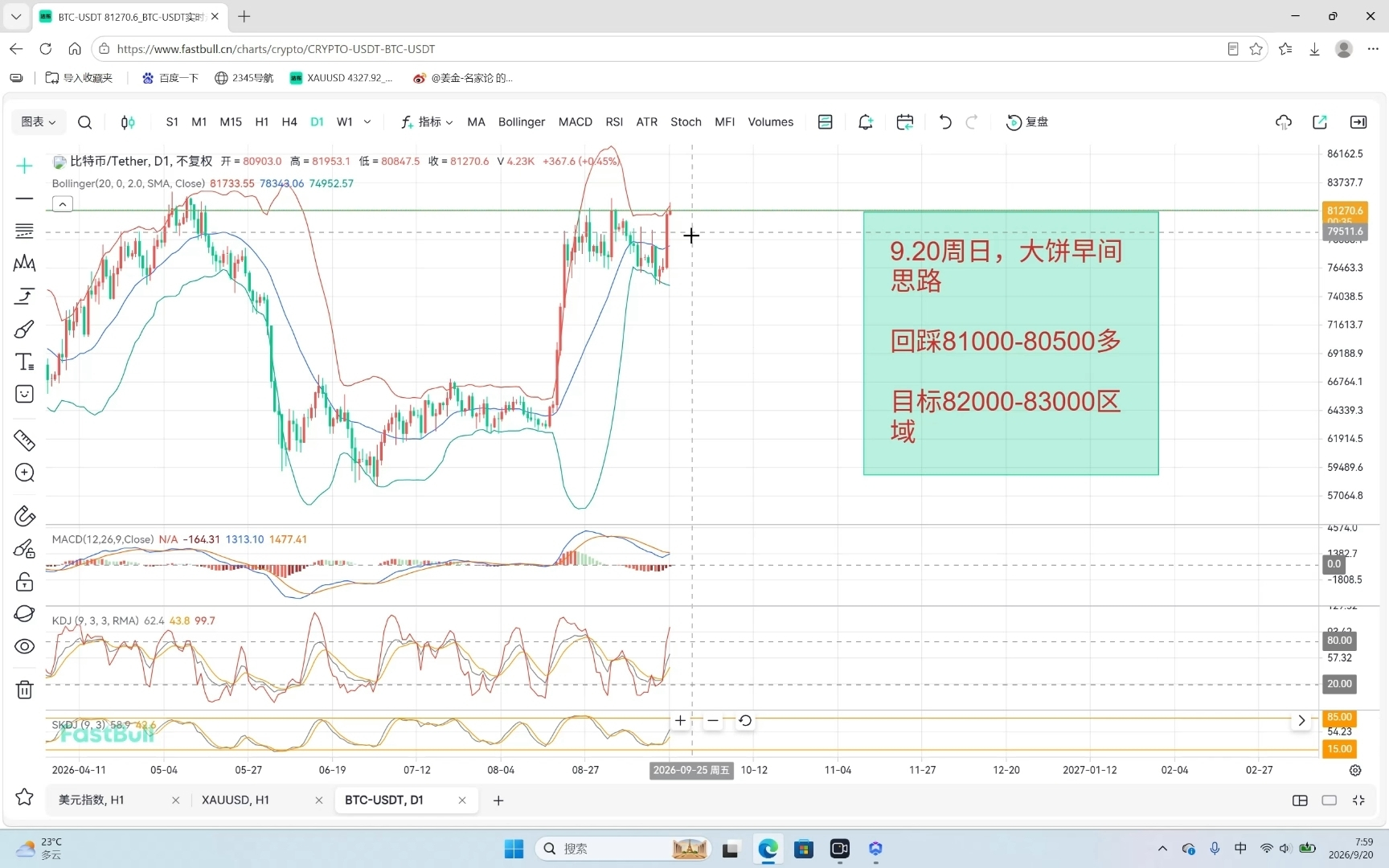
Task: Select the brush drawing tool
Action: point(24,330)
